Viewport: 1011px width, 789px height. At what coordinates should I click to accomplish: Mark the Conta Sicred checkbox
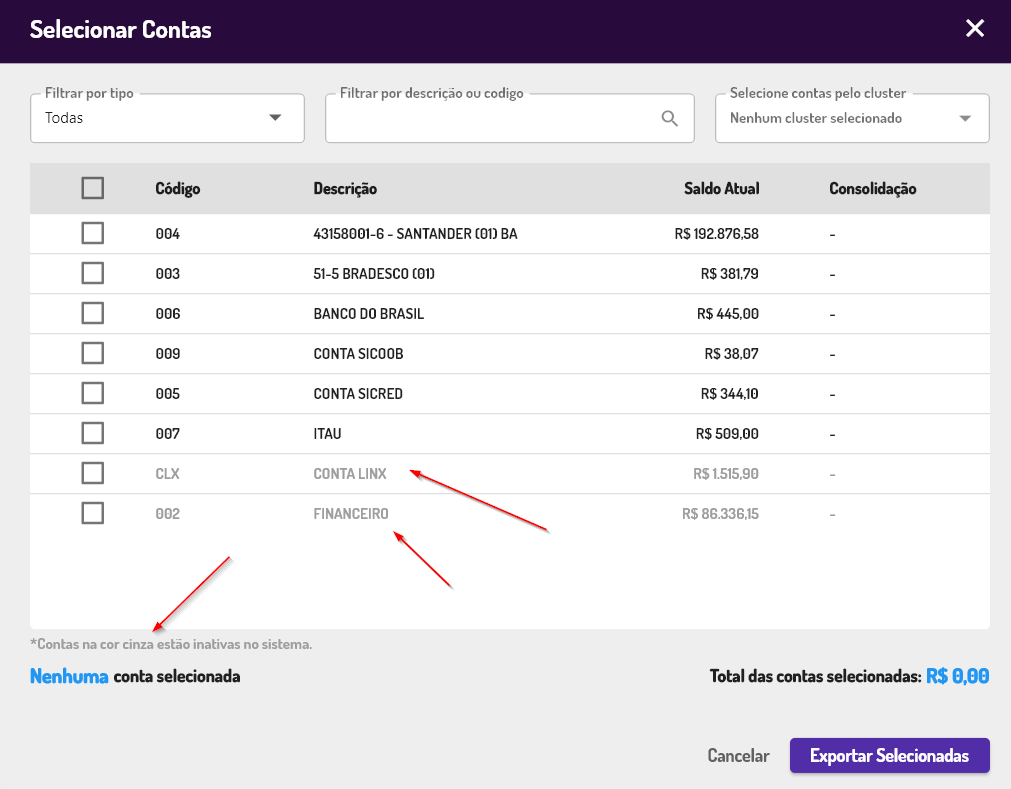[x=93, y=394]
